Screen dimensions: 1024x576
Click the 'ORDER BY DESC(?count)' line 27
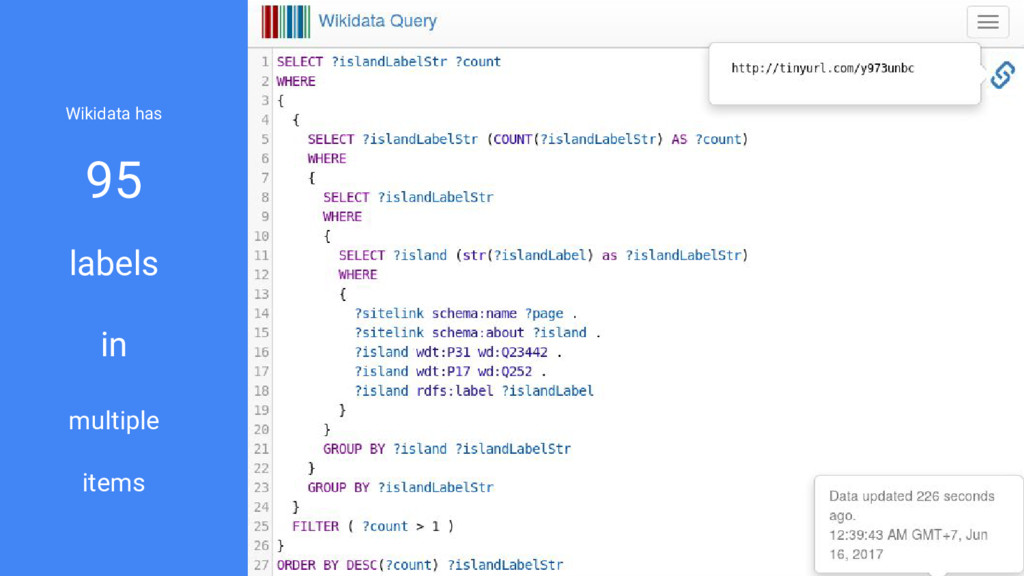pyautogui.click(x=419, y=565)
